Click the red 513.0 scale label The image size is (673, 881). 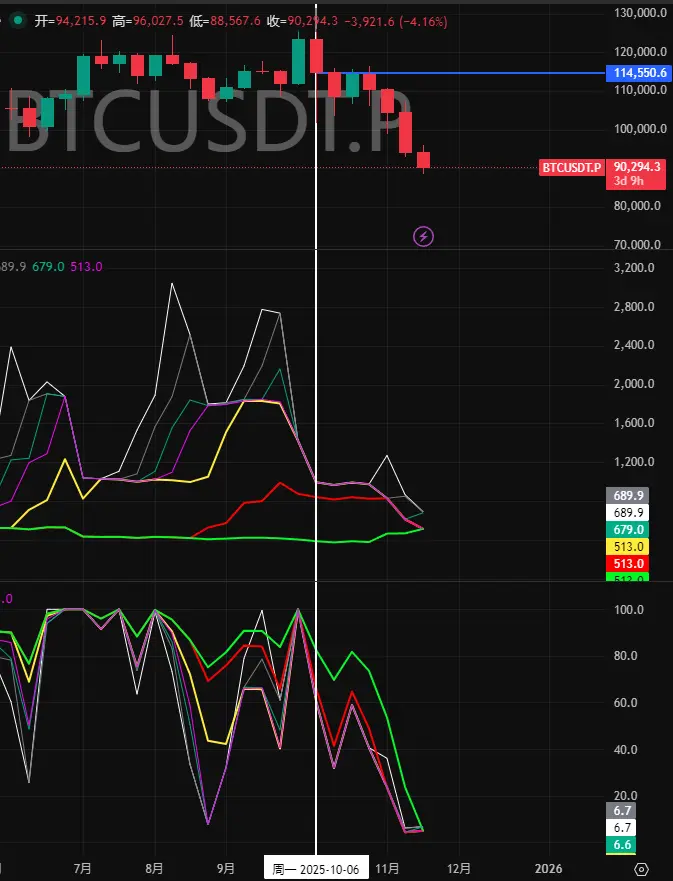628,564
